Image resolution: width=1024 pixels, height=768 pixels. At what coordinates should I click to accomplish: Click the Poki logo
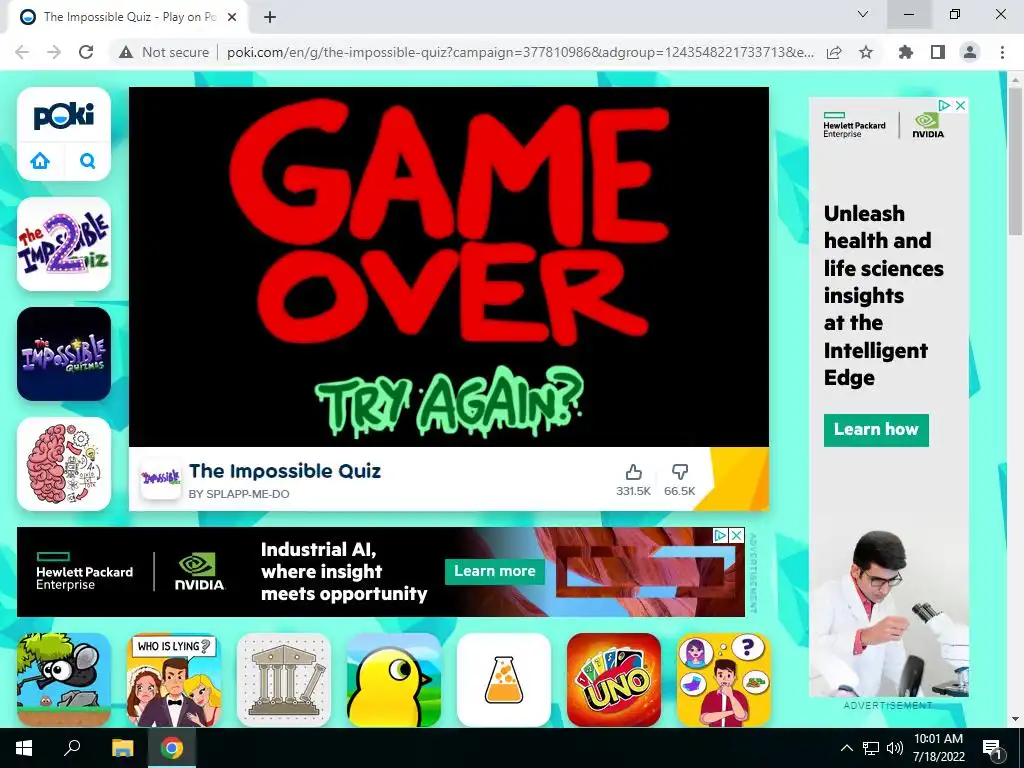click(63, 117)
